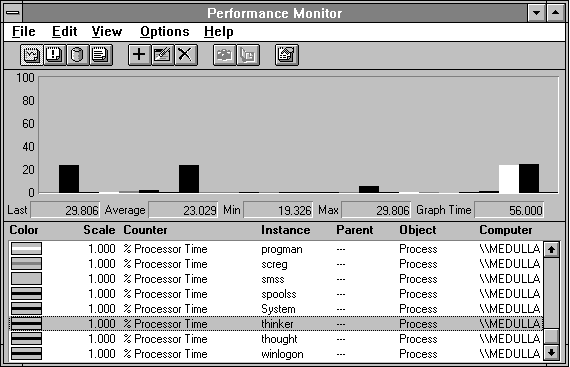Switch to the Chart view icon
The height and width of the screenshot is (367, 570).
31,55
